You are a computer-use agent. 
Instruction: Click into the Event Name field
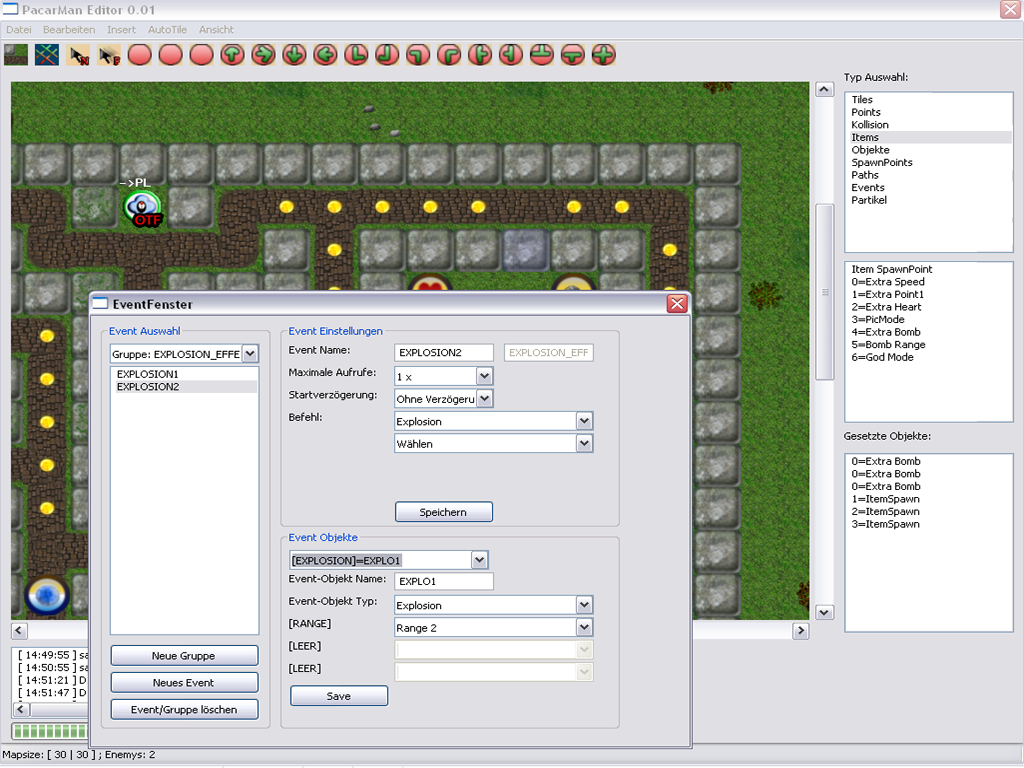point(443,352)
